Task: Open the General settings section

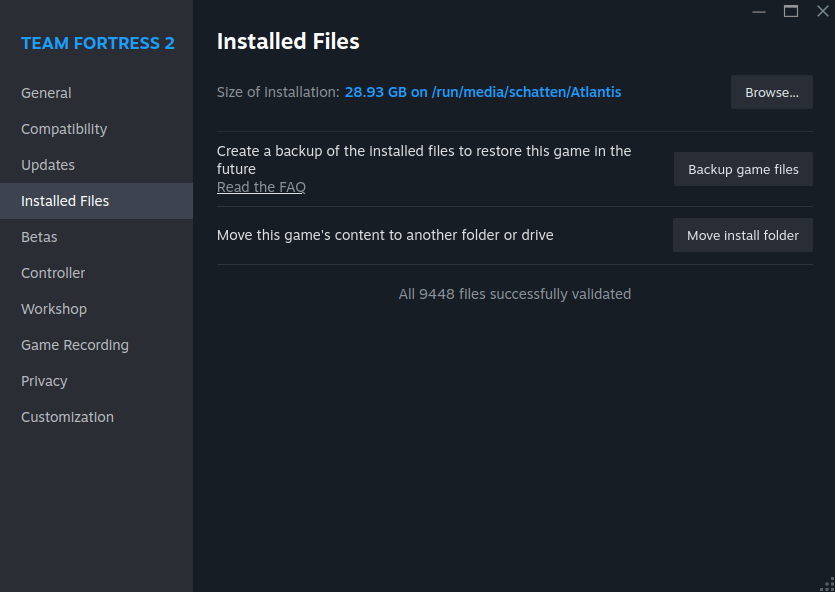Action: (x=46, y=93)
